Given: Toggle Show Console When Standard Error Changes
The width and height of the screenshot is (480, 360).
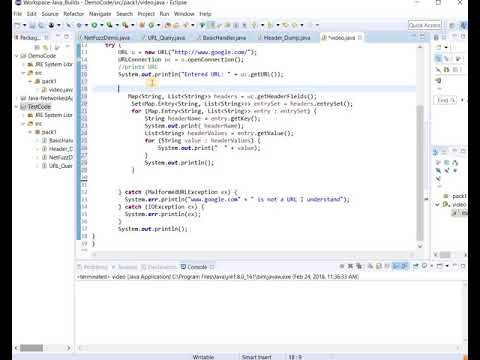Looking at the screenshot, I should [404, 266].
